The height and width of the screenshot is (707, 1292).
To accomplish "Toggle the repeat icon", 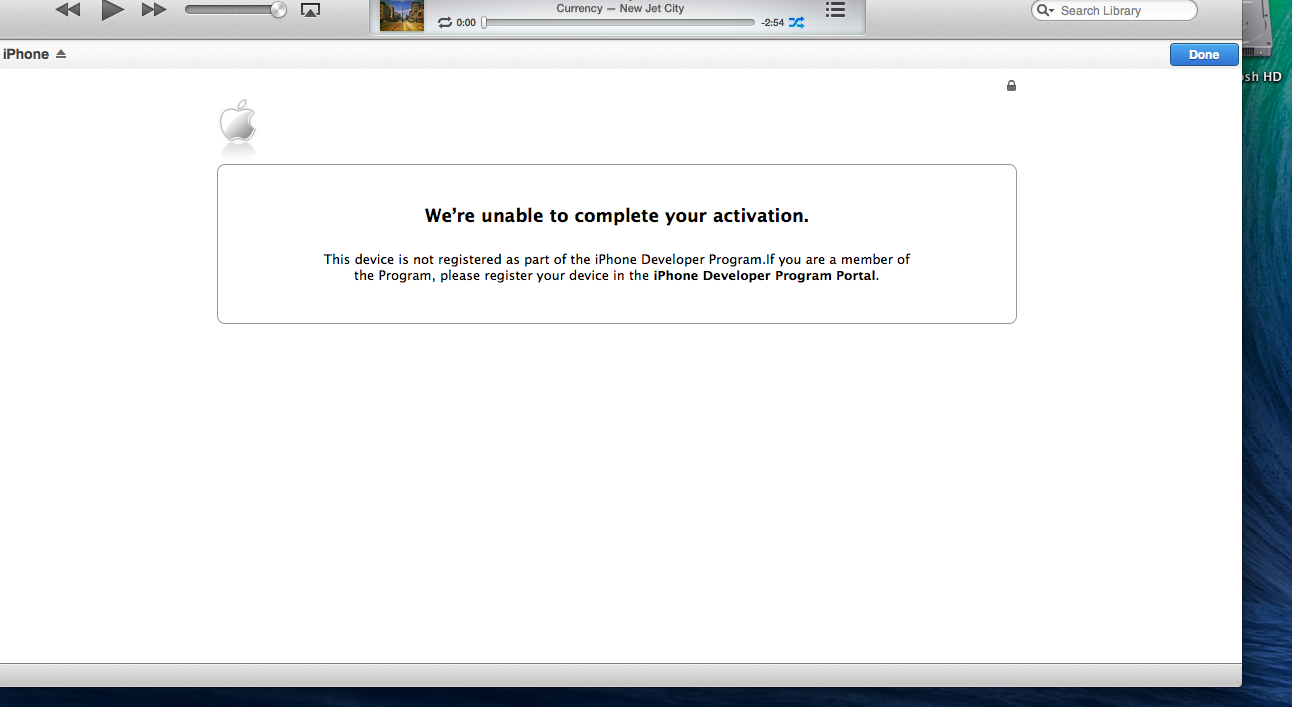I will pyautogui.click(x=445, y=22).
